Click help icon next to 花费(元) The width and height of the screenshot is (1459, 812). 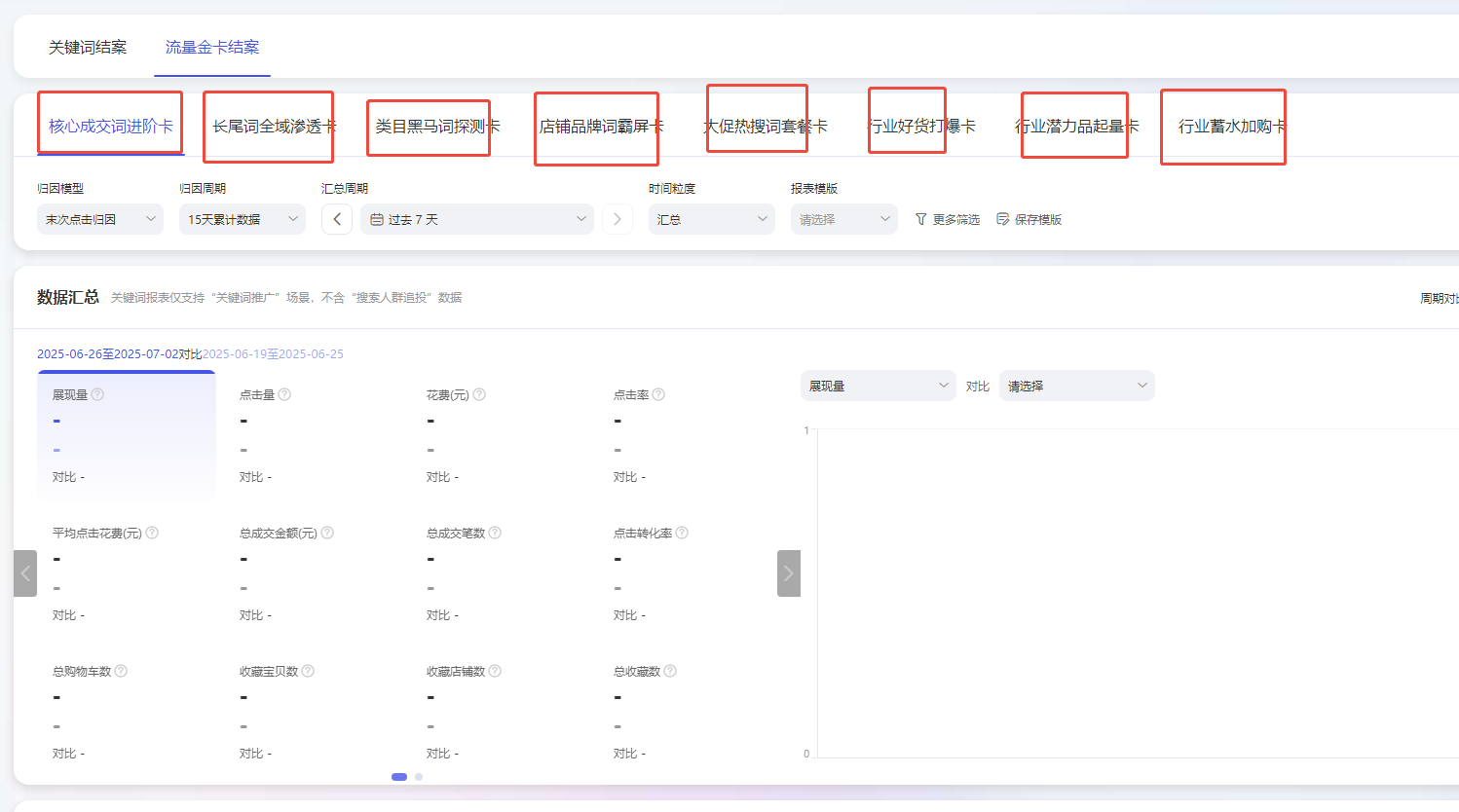tap(479, 394)
